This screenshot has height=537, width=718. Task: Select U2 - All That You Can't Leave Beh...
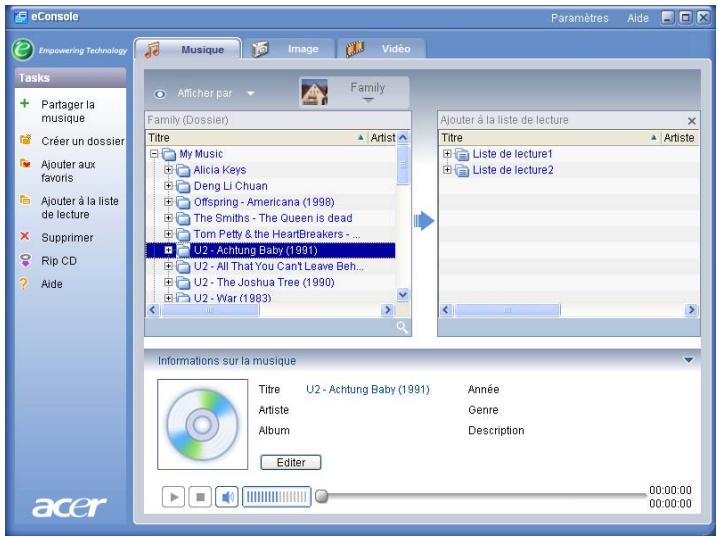[278, 266]
